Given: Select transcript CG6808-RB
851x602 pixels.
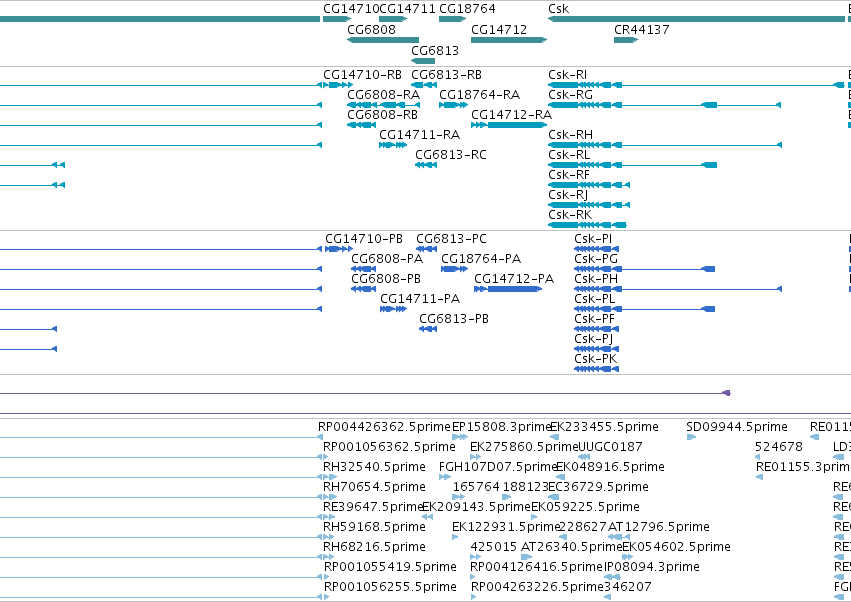Looking at the screenshot, I should [361, 125].
